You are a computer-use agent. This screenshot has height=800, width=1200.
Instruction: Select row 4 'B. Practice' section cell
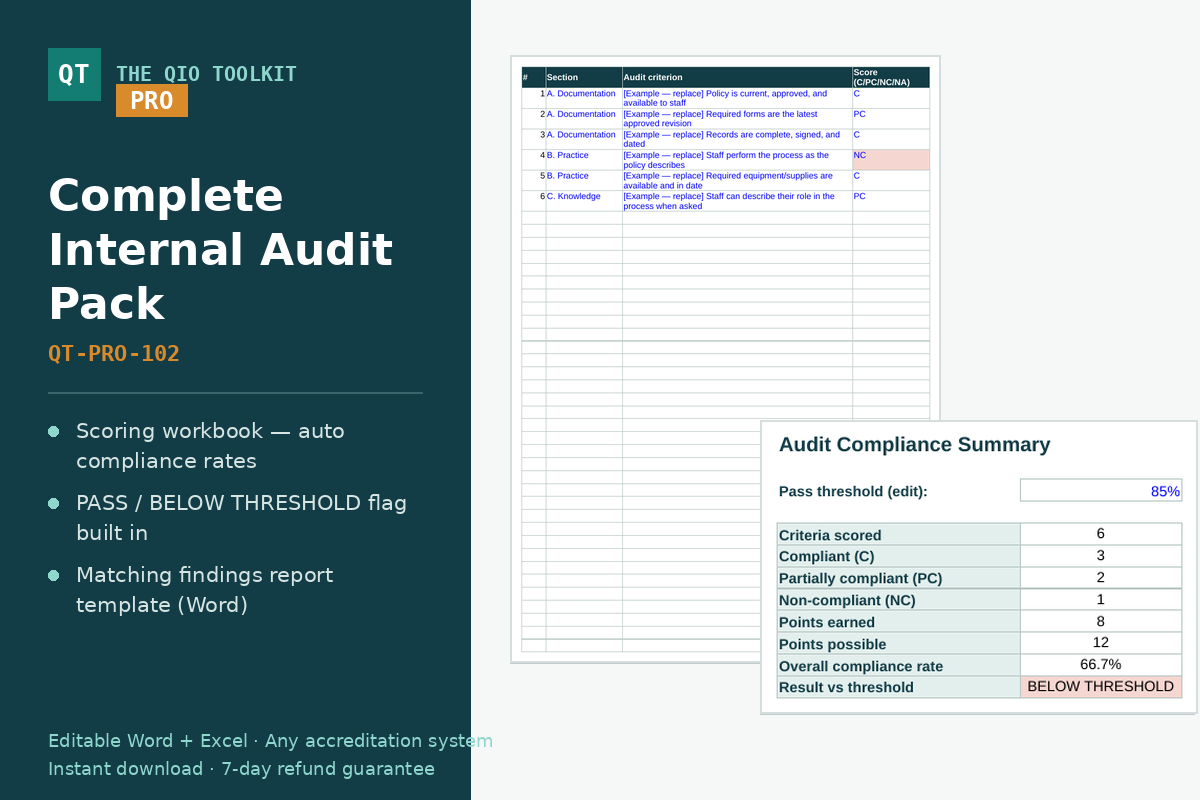(584, 160)
